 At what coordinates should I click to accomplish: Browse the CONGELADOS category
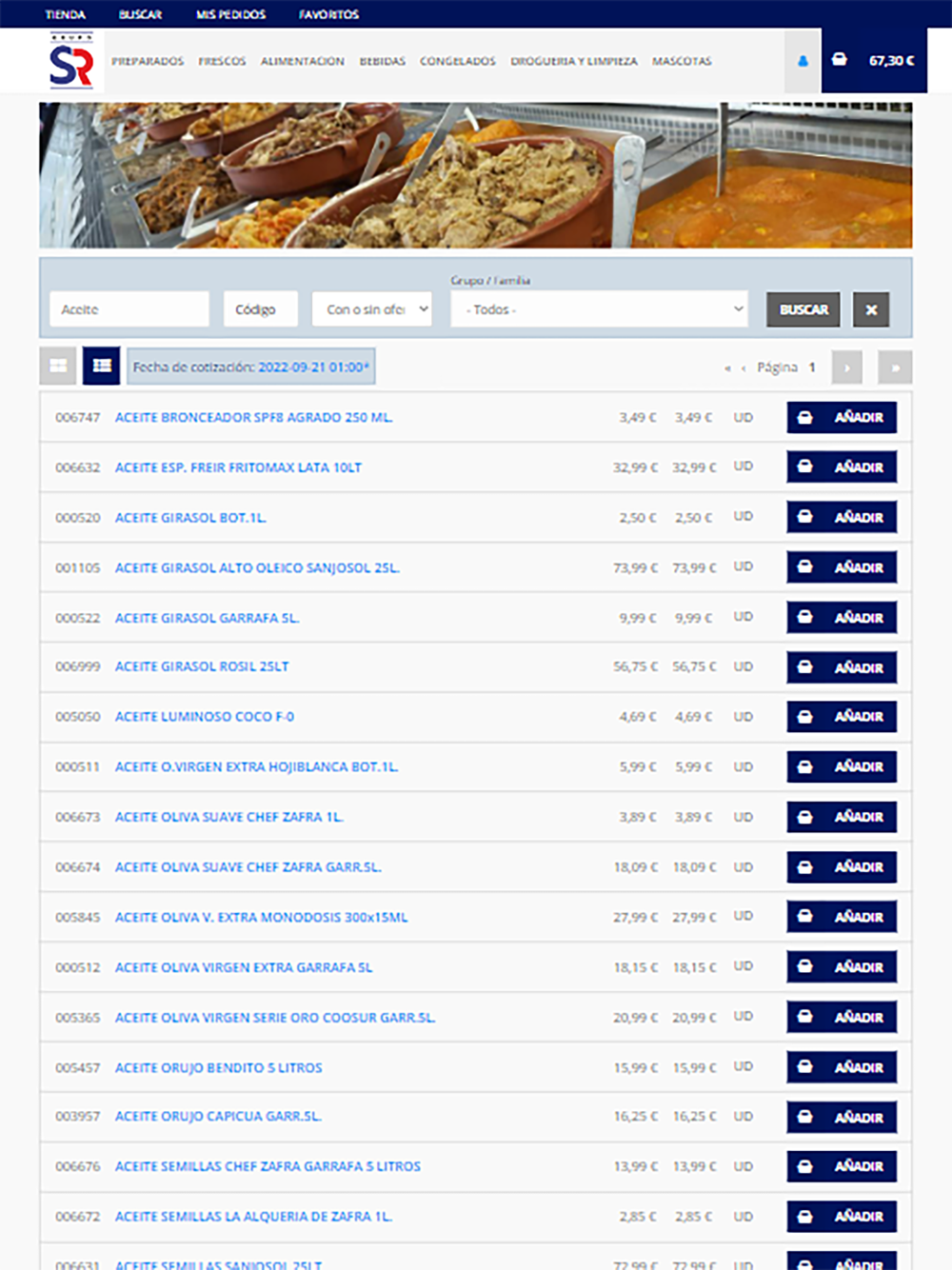point(458,61)
